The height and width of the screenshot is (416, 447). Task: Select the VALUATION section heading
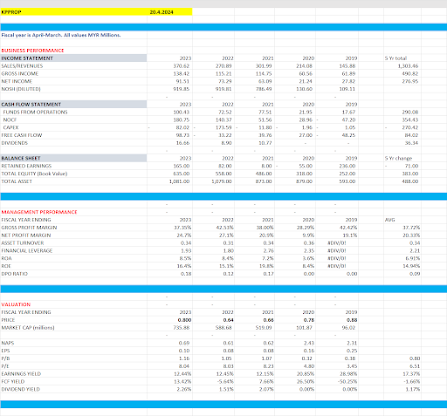(16, 304)
